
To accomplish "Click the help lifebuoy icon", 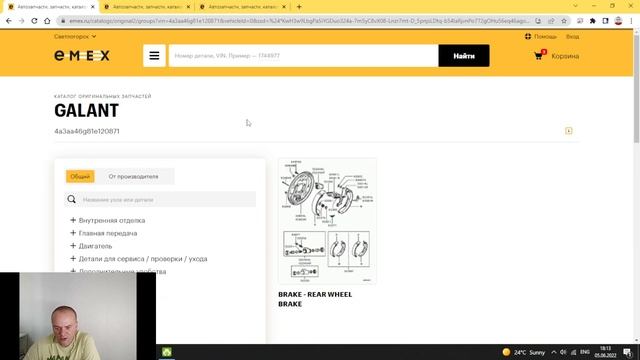I will click(528, 36).
